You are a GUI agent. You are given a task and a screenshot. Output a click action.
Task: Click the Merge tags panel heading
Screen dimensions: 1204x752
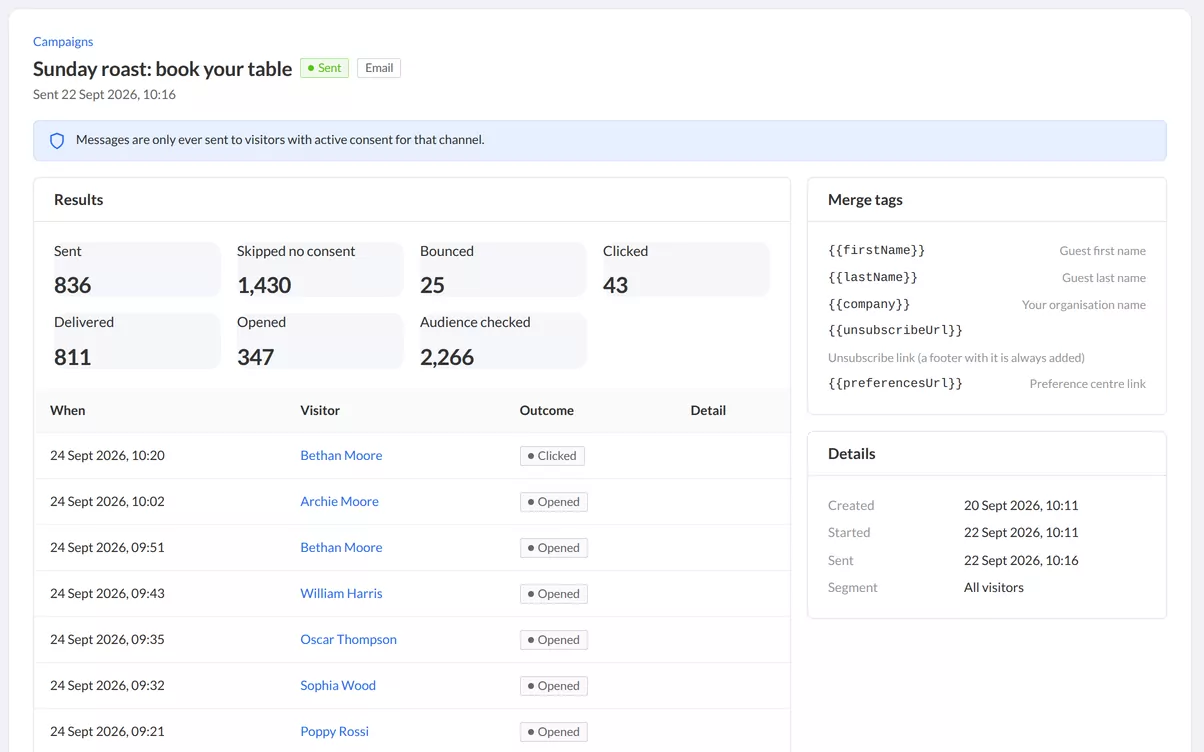(865, 200)
